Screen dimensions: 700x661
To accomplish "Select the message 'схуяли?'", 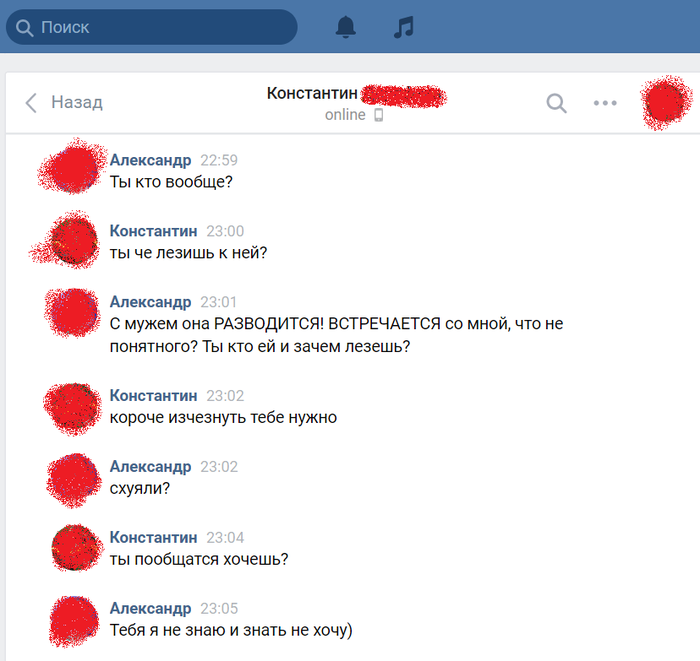I will 140,488.
